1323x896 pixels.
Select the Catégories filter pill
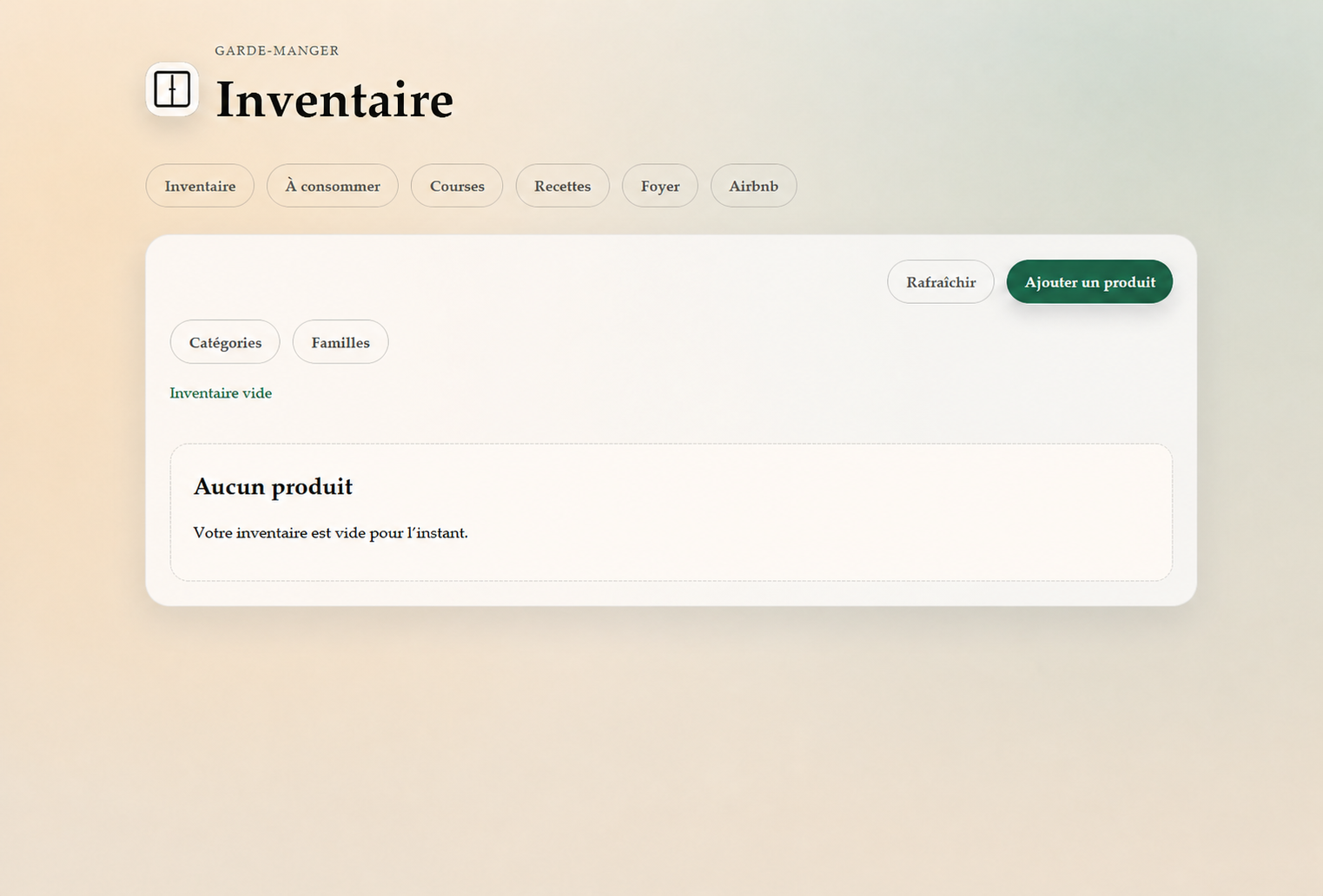[225, 342]
